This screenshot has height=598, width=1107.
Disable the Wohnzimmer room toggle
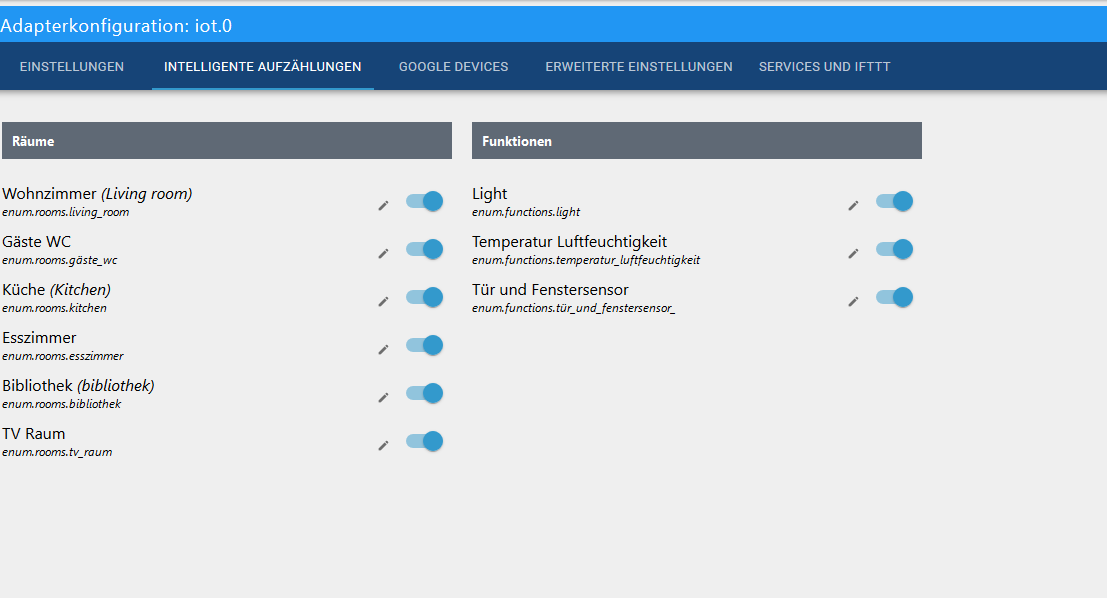coord(424,201)
